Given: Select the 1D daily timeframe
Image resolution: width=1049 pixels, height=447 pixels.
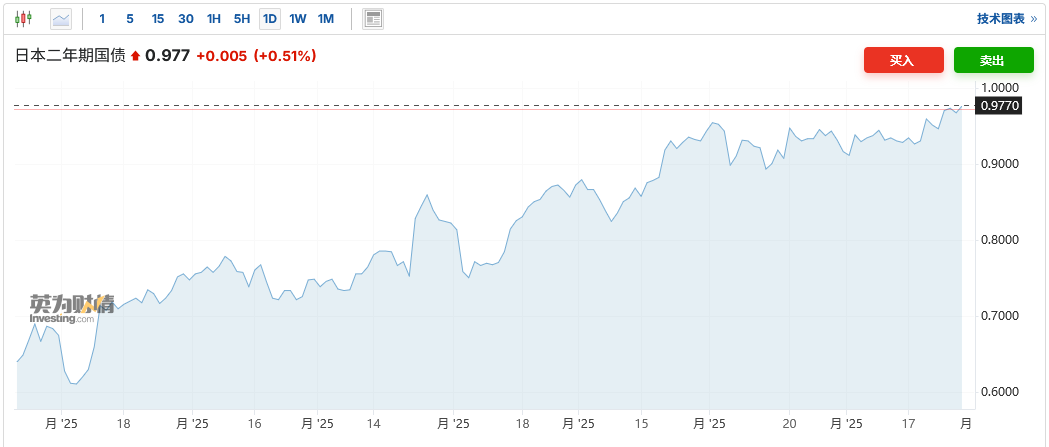Looking at the screenshot, I should point(270,19).
